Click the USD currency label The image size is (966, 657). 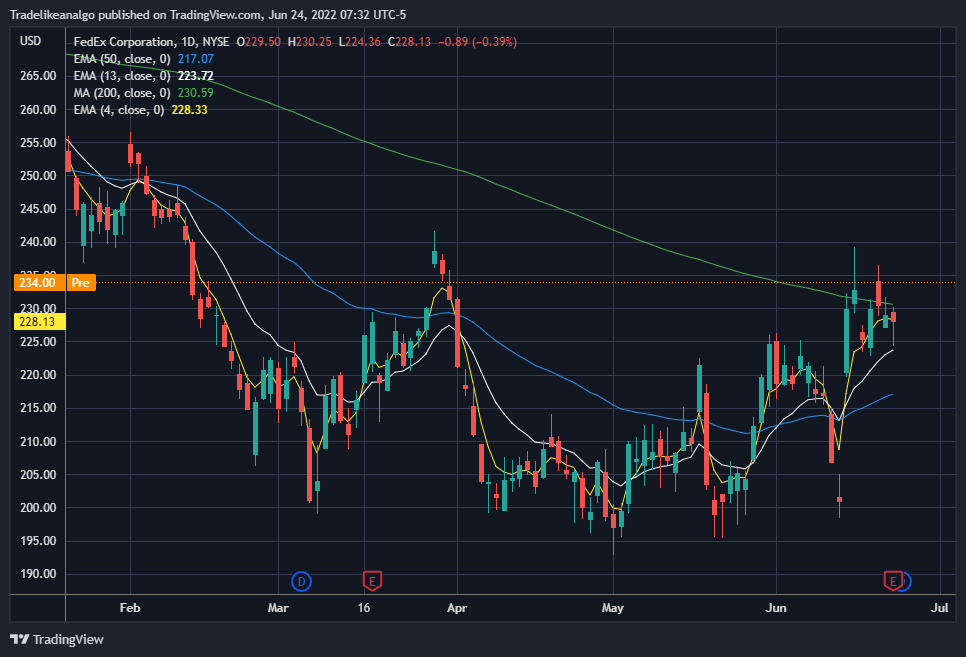[x=30, y=41]
